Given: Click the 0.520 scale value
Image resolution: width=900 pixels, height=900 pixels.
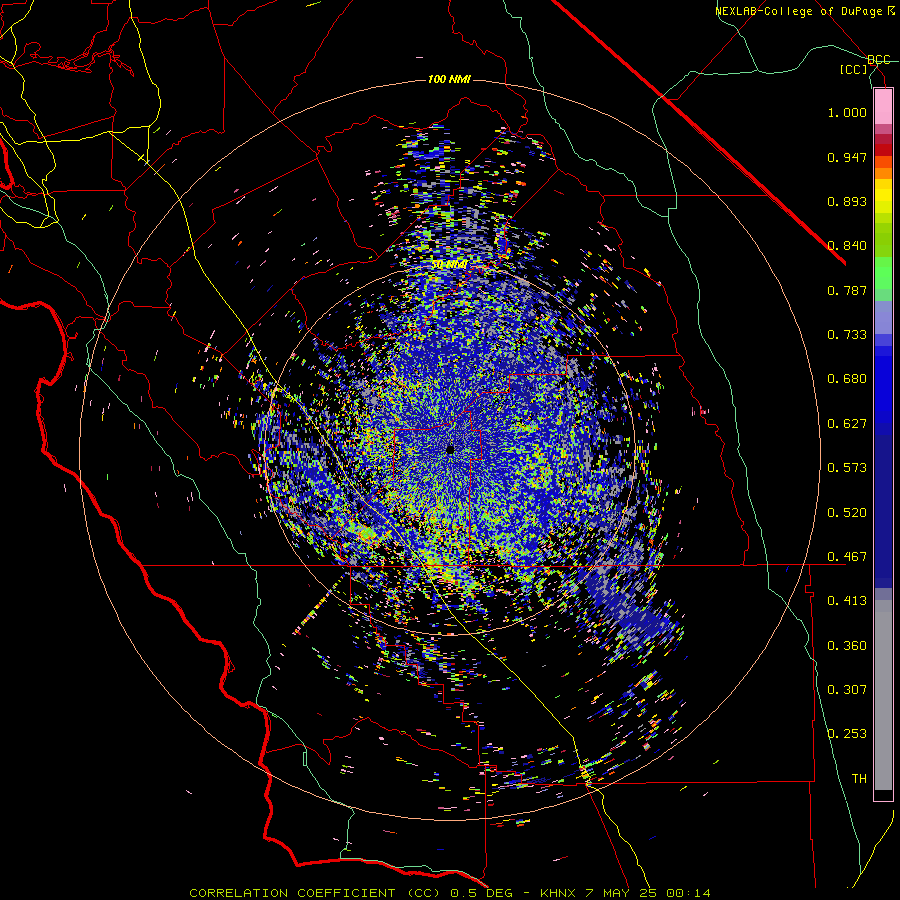Looking at the screenshot, I should coord(847,513).
